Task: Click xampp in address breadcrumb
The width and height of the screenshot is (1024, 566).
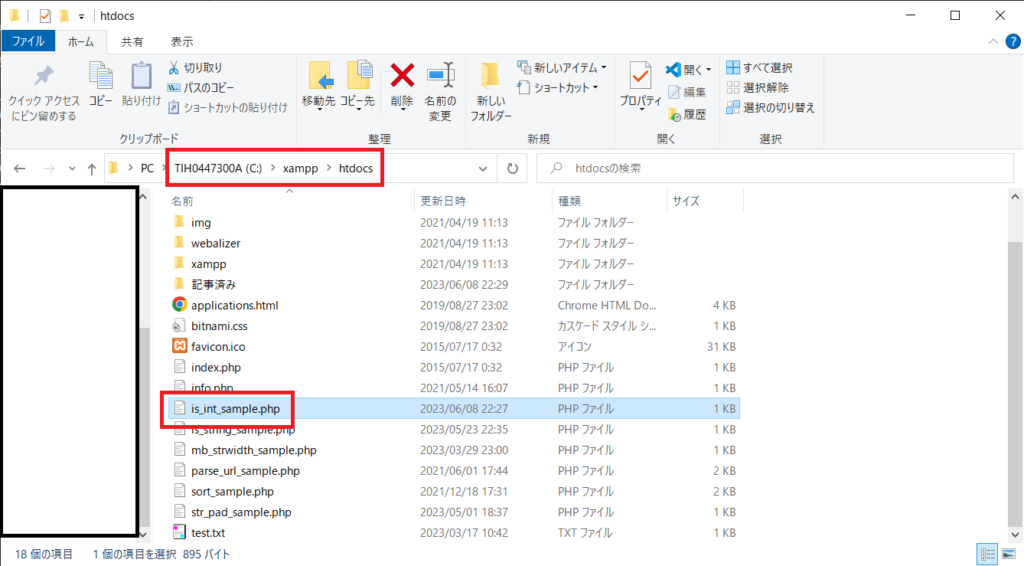Action: tap(300, 168)
